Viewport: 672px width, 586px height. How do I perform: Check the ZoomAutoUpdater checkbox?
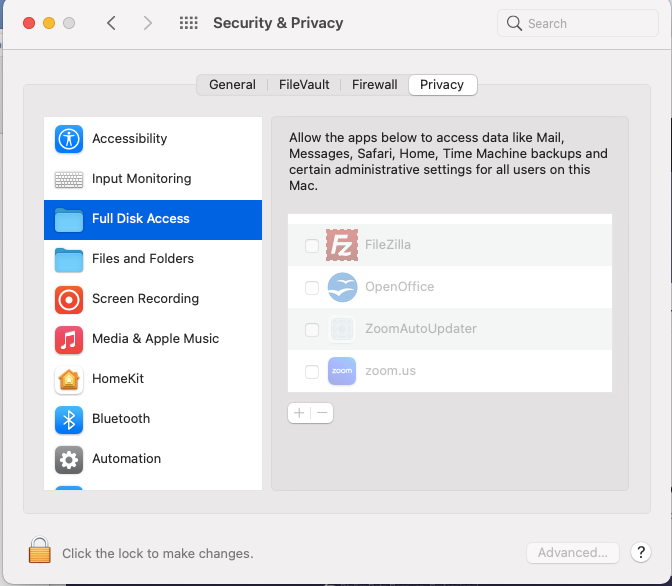coord(312,330)
